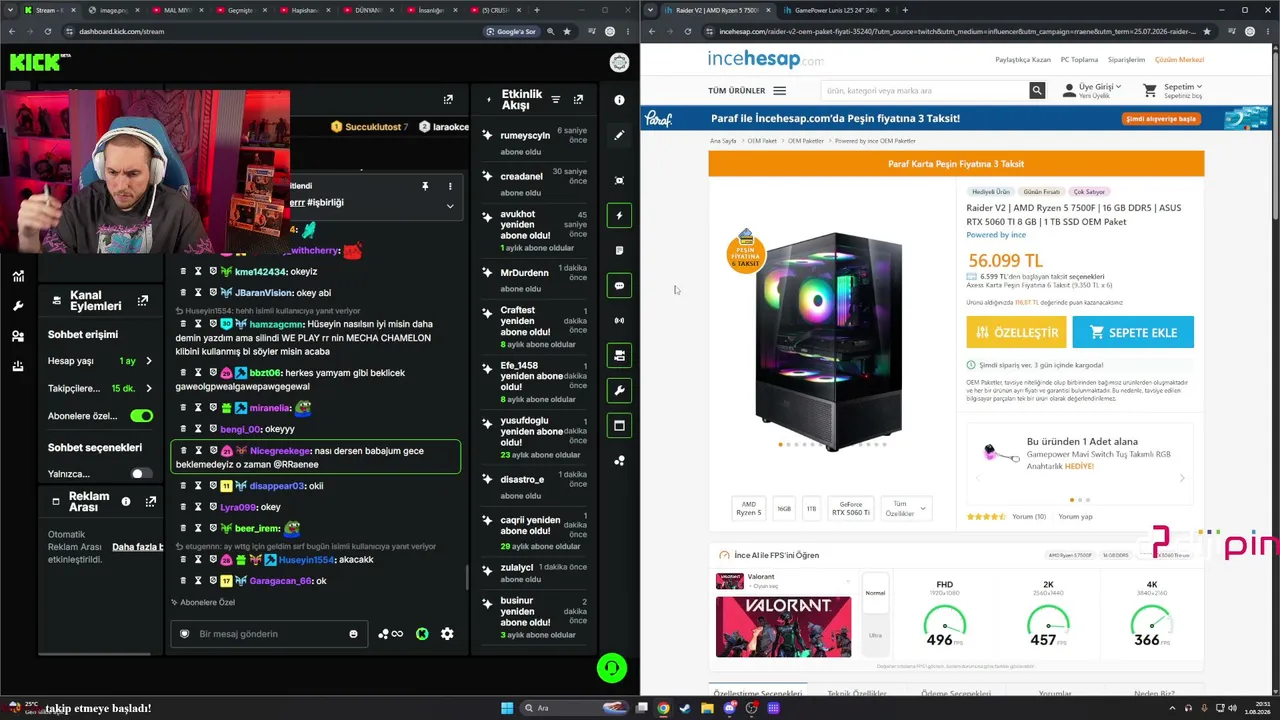Screen dimensions: 1280x720
Task: Open the info icon in Kick's right sidebar
Action: [619, 100]
